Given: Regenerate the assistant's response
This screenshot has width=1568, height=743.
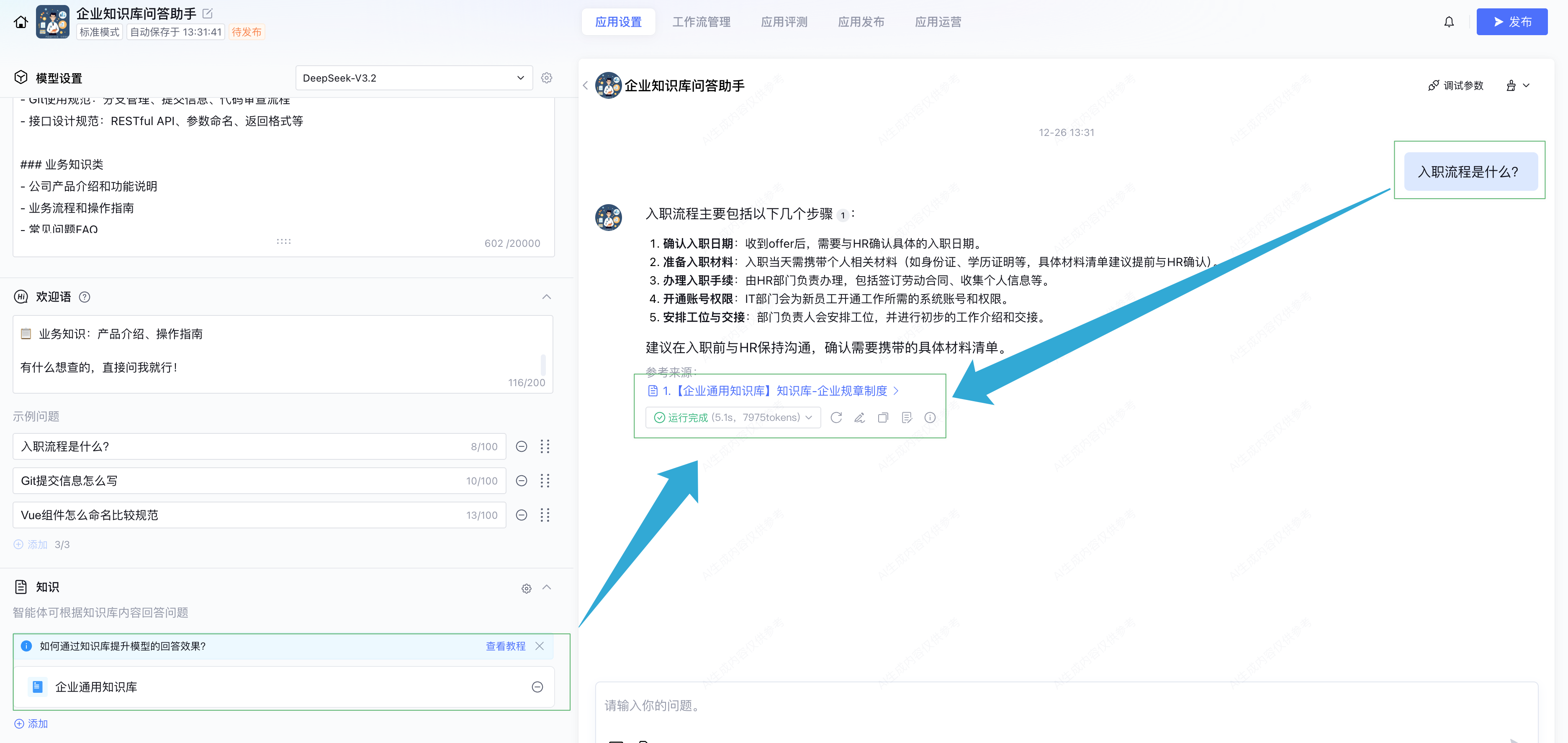Looking at the screenshot, I should pyautogui.click(x=836, y=418).
